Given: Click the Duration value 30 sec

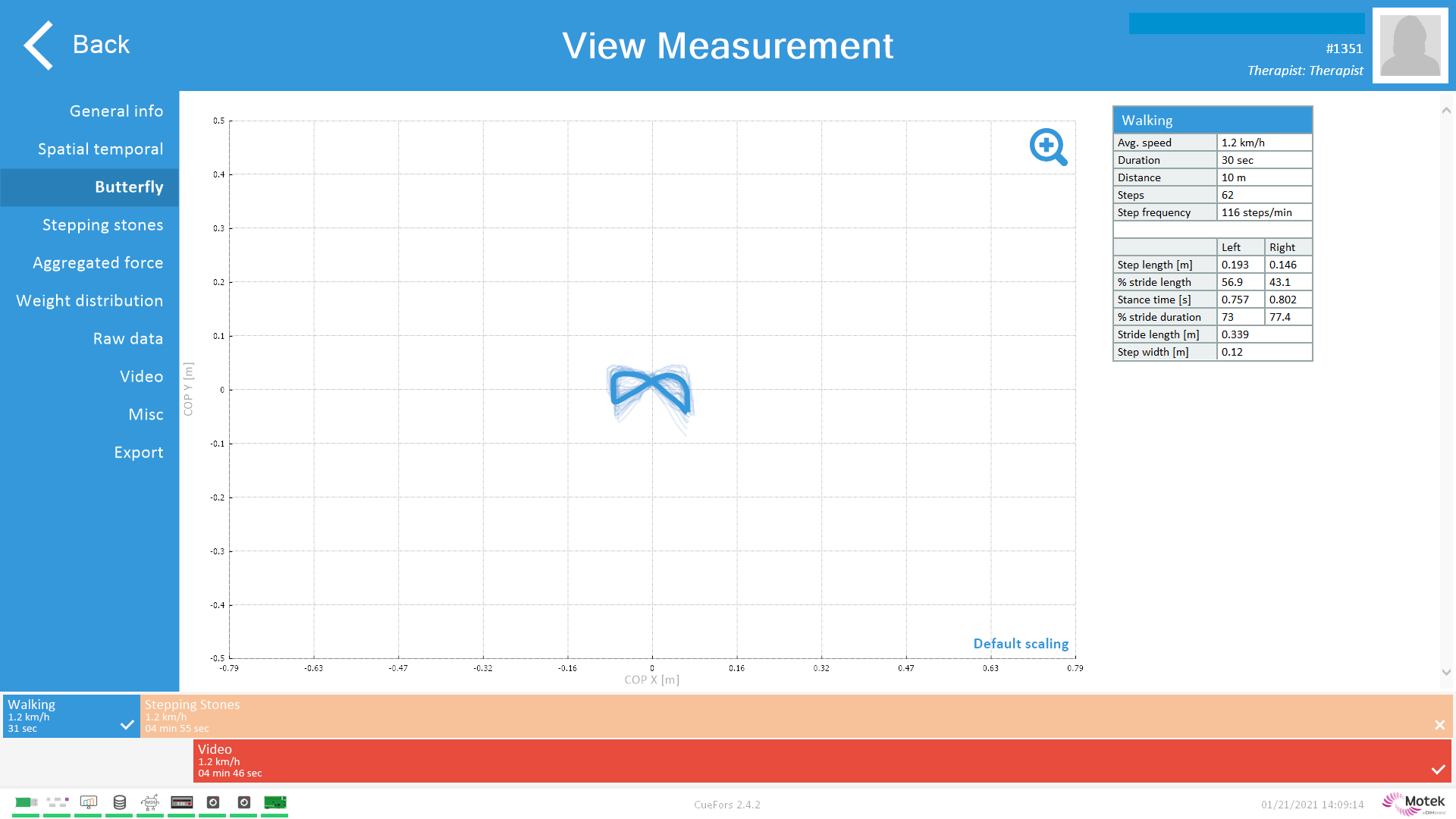Looking at the screenshot, I should coord(1264,160).
